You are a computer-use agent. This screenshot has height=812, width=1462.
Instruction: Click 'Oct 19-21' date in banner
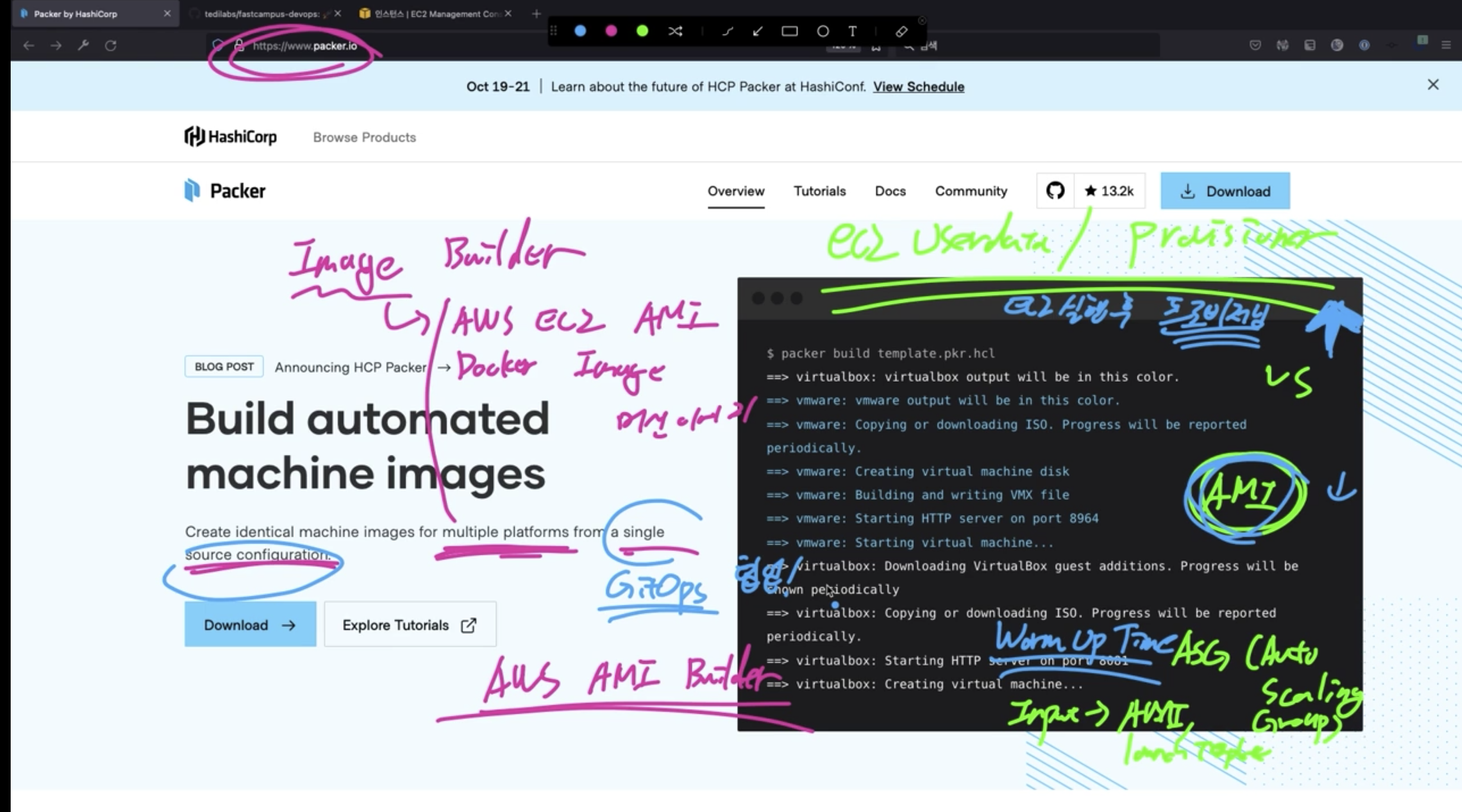click(x=498, y=87)
